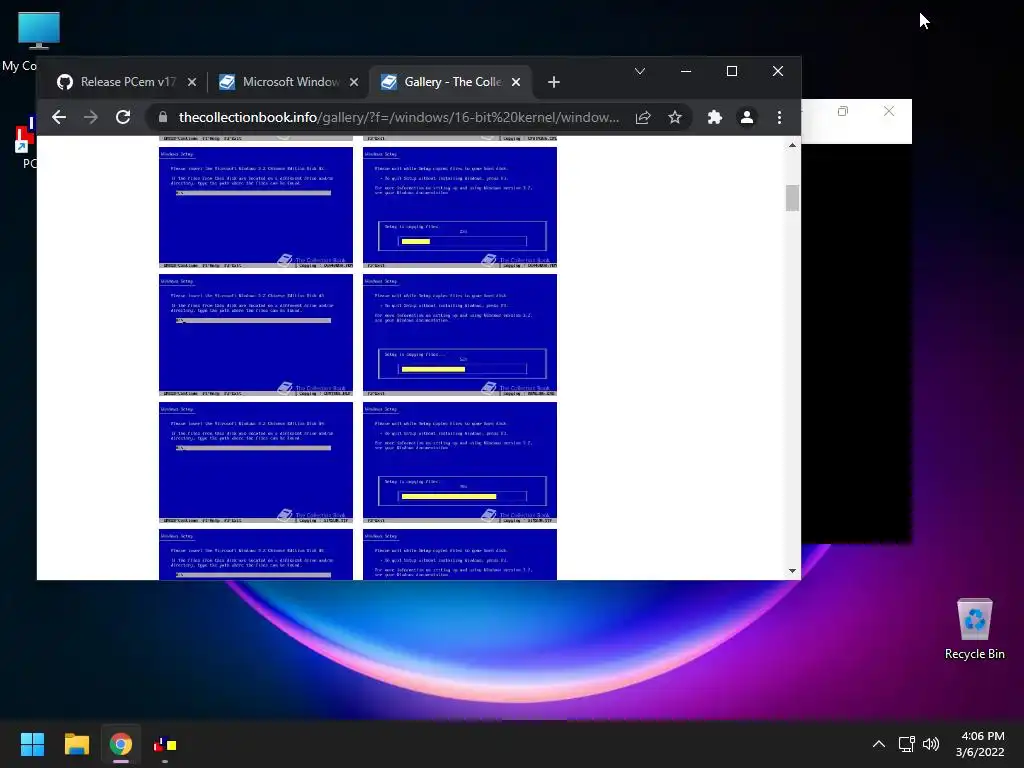Click PCem icon in taskbar
Screen dimensions: 1024x768
(165, 744)
